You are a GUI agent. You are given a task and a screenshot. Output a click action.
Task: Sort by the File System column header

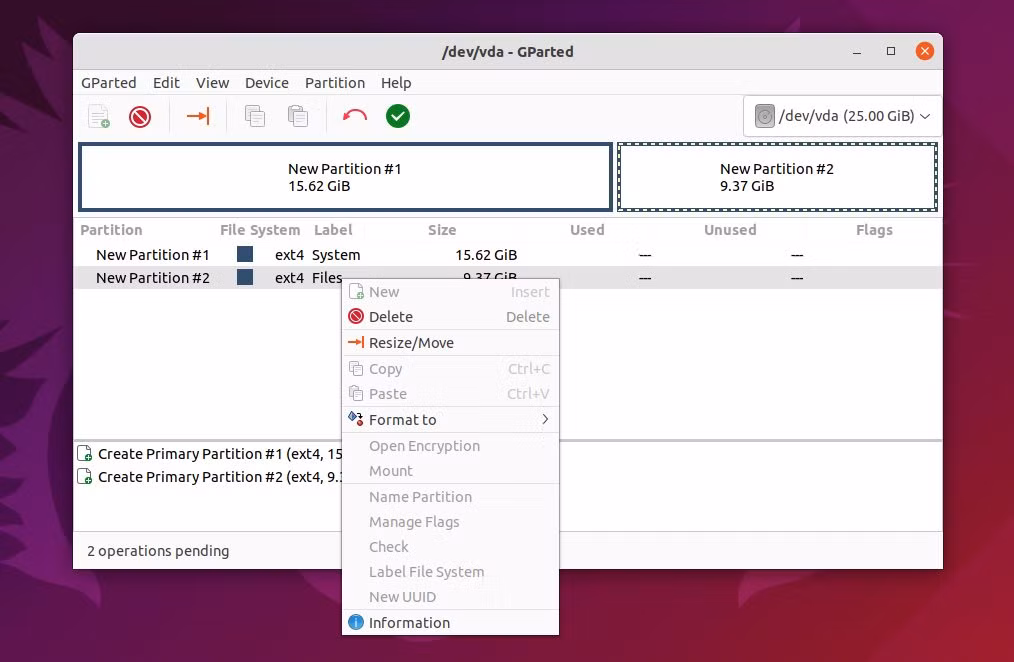click(260, 230)
